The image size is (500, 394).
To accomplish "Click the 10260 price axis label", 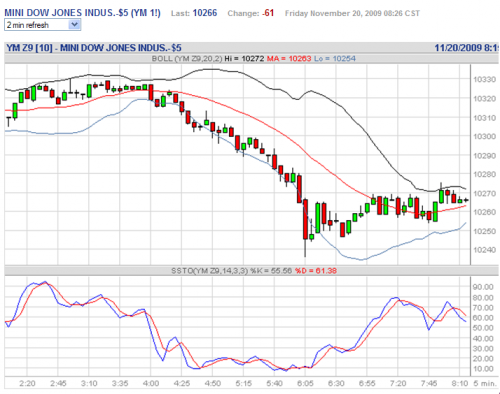I will 485,212.
